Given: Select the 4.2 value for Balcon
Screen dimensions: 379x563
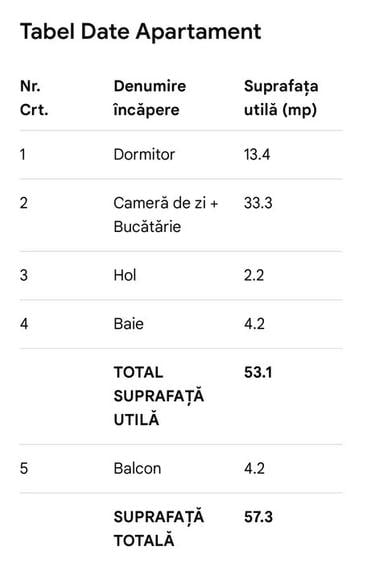Looking at the screenshot, I should (x=254, y=469).
